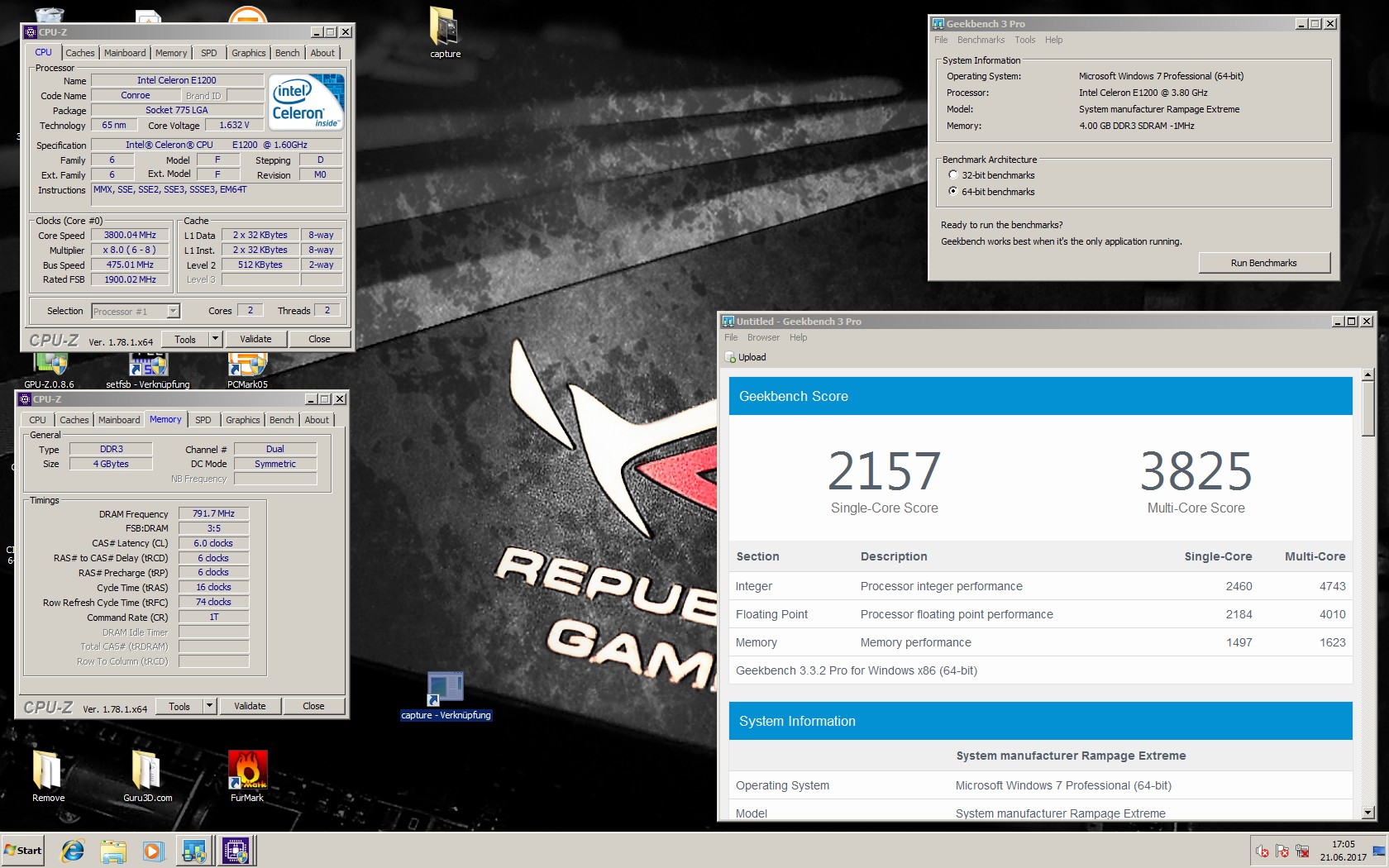The image size is (1389, 868).
Task: Switch to Caches tab in top CPU-Z
Action: tap(80, 53)
